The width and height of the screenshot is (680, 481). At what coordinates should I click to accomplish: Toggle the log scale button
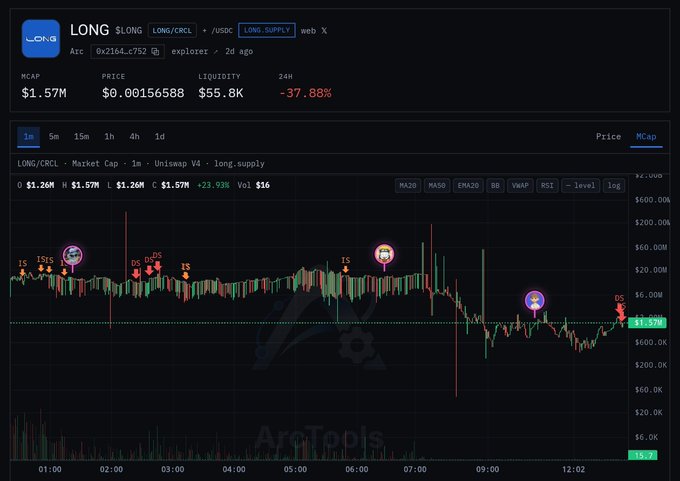click(614, 186)
